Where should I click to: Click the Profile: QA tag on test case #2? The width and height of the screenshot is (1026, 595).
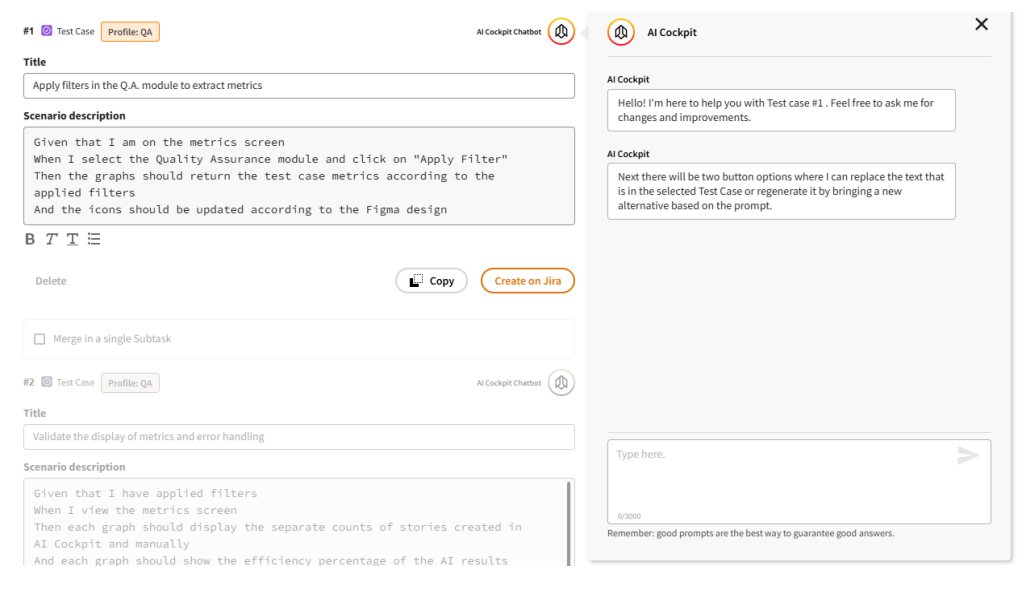(x=130, y=383)
